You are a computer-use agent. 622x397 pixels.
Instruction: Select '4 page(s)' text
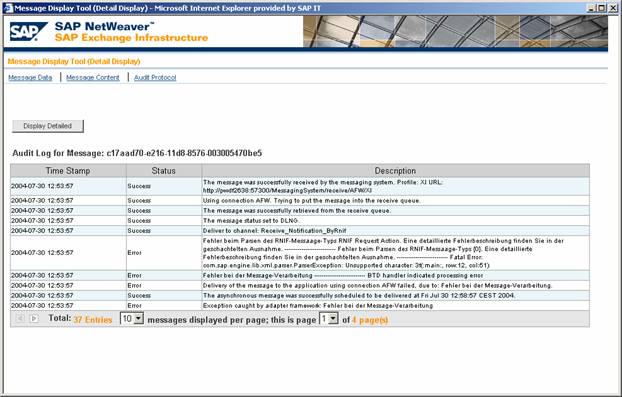tap(370, 320)
